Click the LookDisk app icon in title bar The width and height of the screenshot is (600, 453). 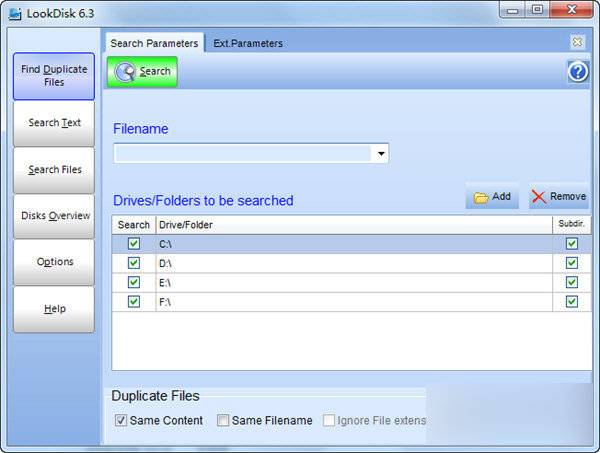coord(15,14)
